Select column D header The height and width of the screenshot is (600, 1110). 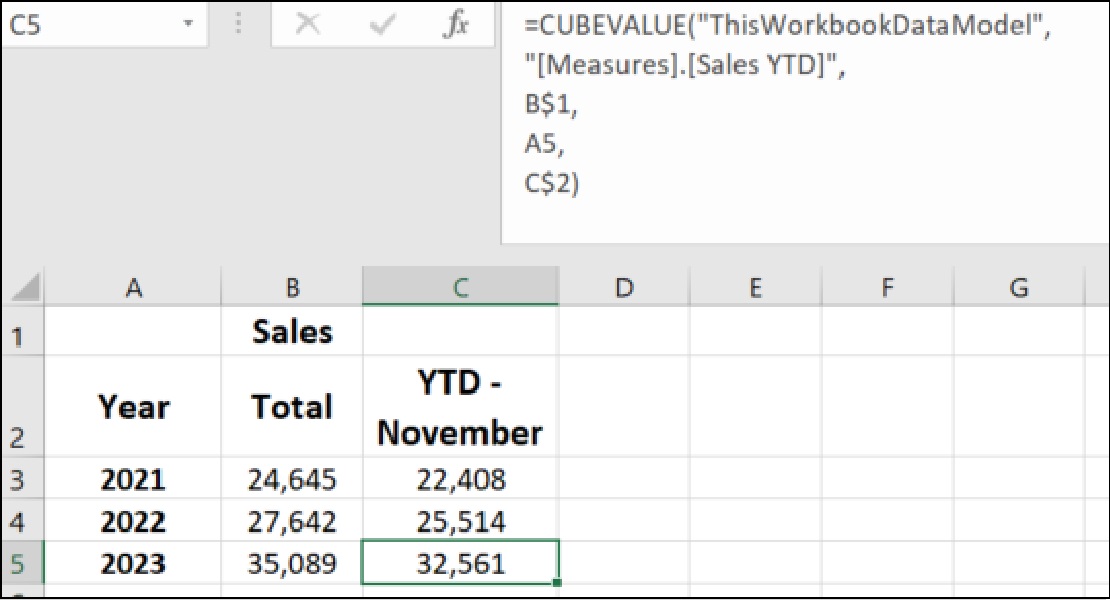pyautogui.click(x=624, y=287)
